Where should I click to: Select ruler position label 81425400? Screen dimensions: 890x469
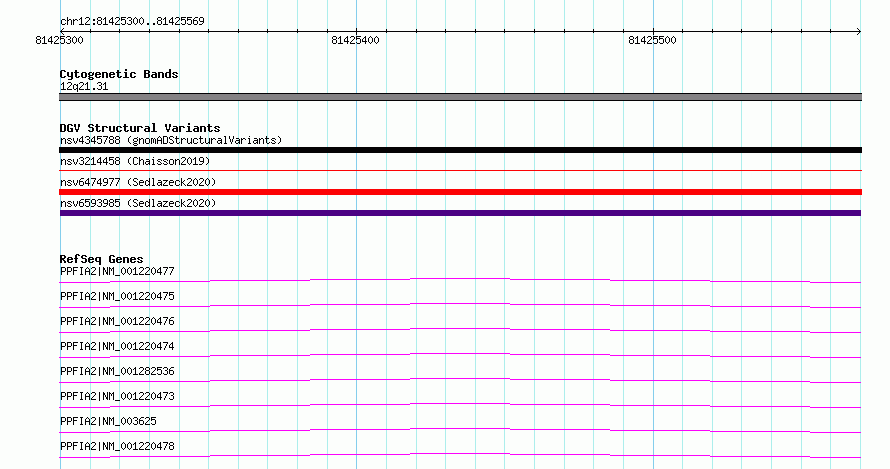coord(355,40)
